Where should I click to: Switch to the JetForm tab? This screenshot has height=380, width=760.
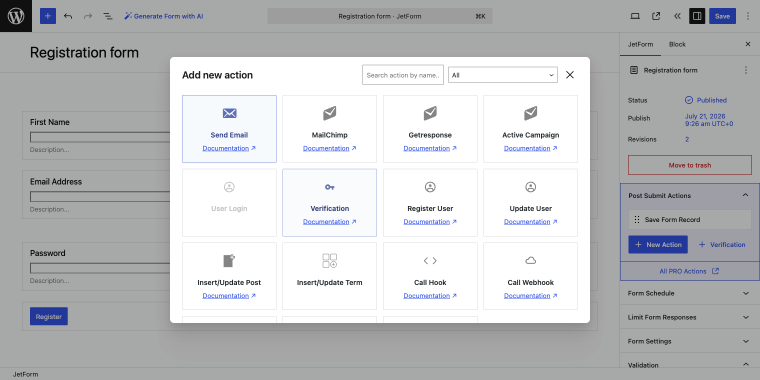click(640, 44)
